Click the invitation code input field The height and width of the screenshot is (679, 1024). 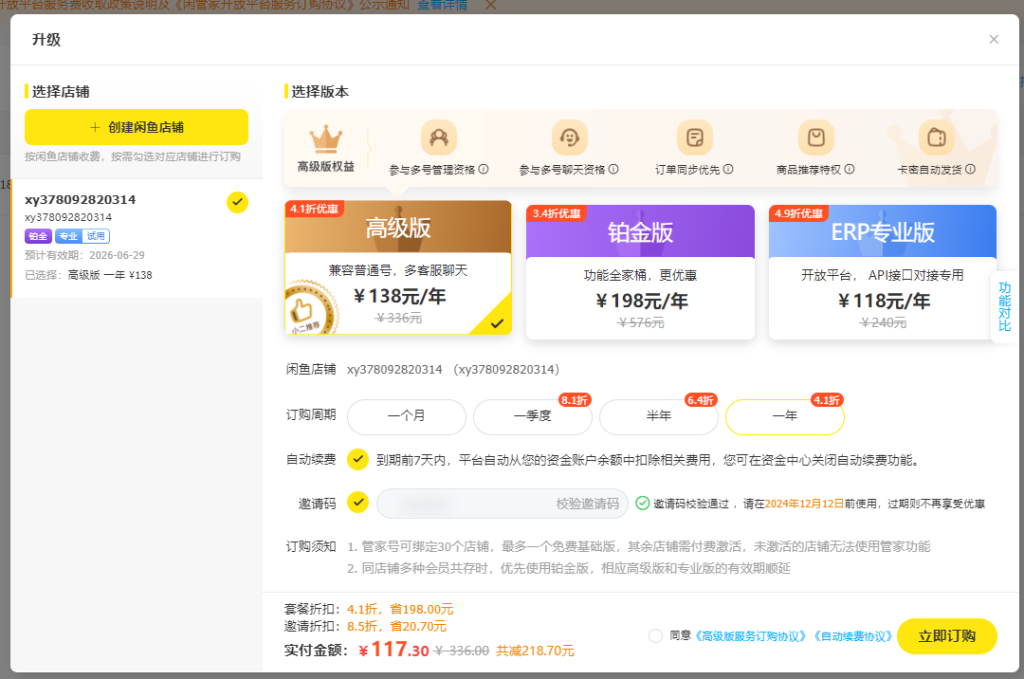[460, 502]
